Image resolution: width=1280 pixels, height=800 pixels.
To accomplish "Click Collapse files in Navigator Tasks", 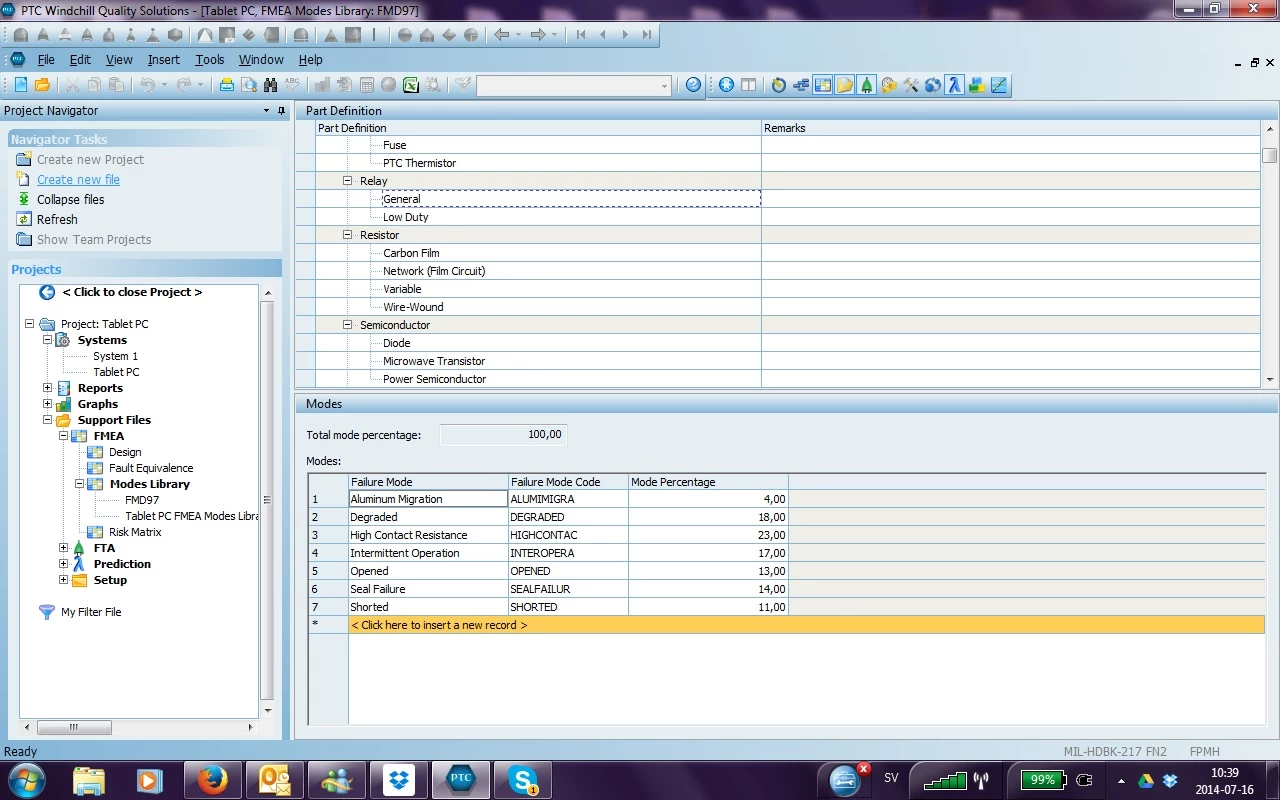I will 70,200.
